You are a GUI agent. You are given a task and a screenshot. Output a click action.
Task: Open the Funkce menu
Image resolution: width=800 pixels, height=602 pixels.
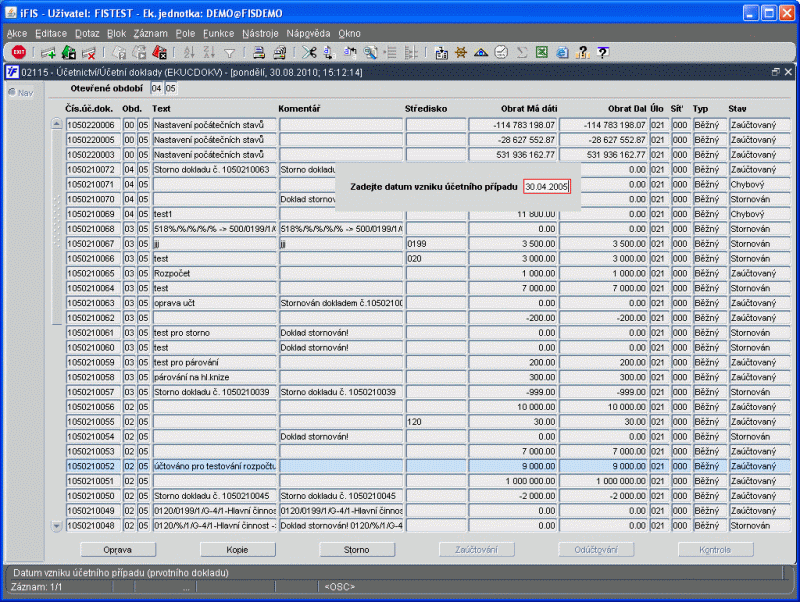[x=218, y=33]
